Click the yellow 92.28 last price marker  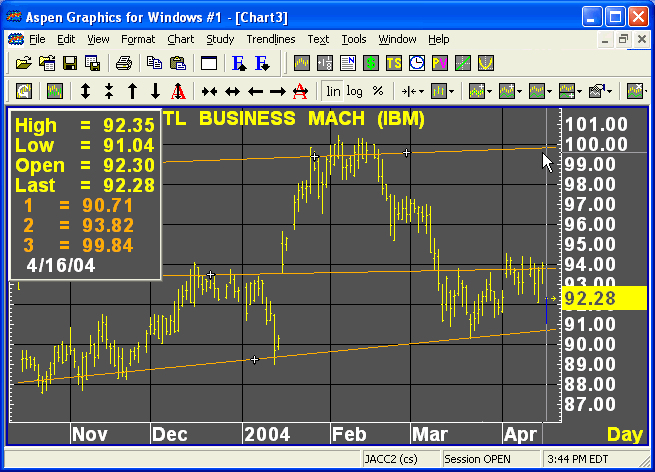(x=596, y=298)
